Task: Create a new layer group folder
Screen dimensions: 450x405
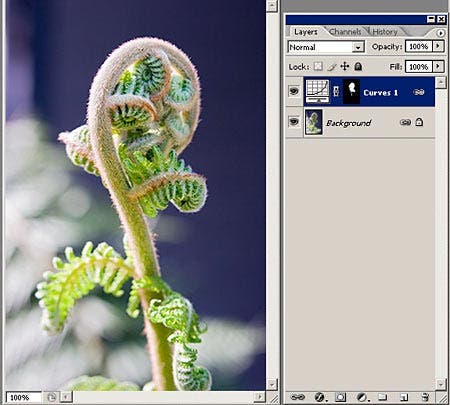Action: click(383, 397)
